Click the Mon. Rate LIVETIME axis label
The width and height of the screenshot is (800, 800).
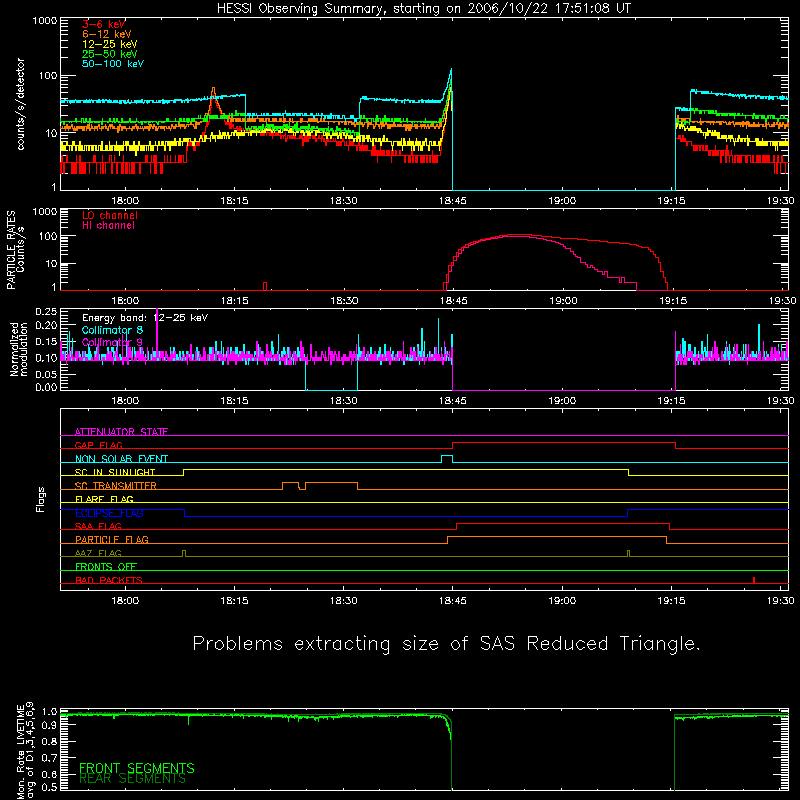coord(26,751)
